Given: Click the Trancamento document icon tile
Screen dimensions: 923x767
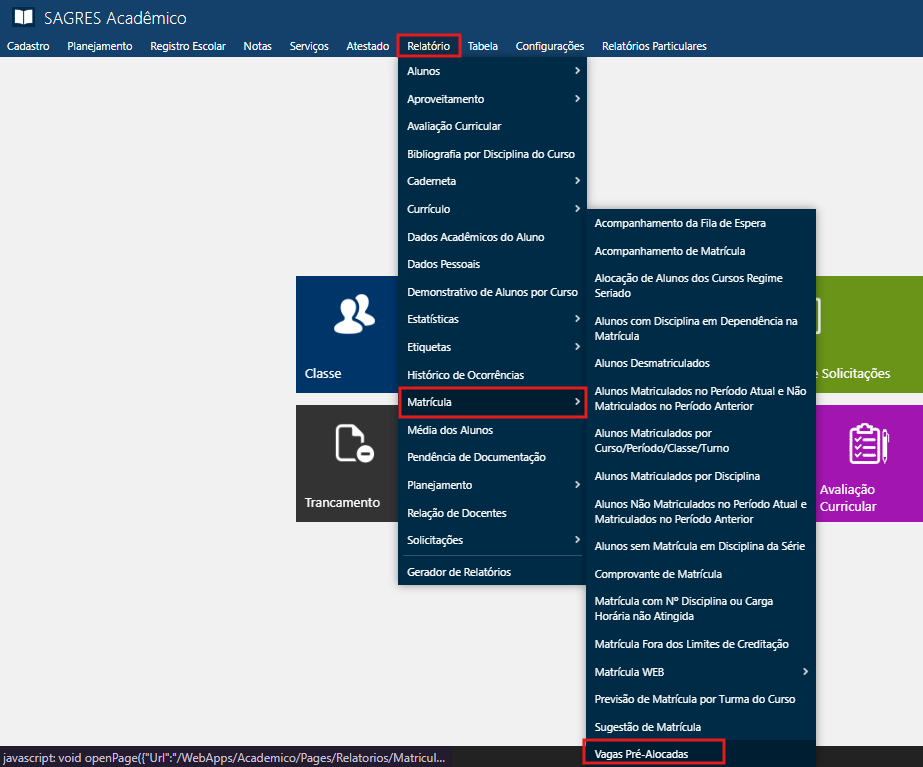Looking at the screenshot, I should [346, 462].
